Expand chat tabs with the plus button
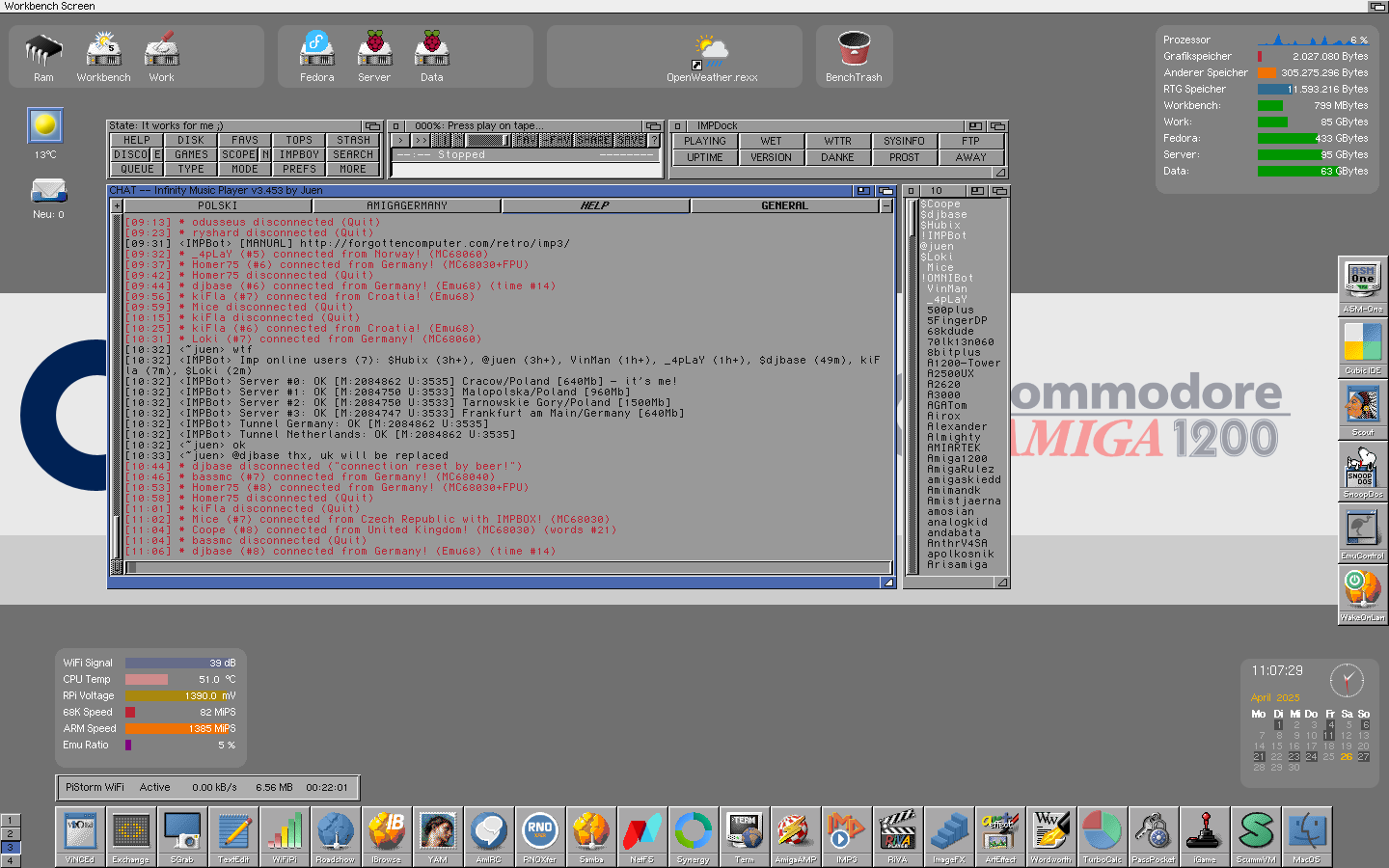 [117, 206]
